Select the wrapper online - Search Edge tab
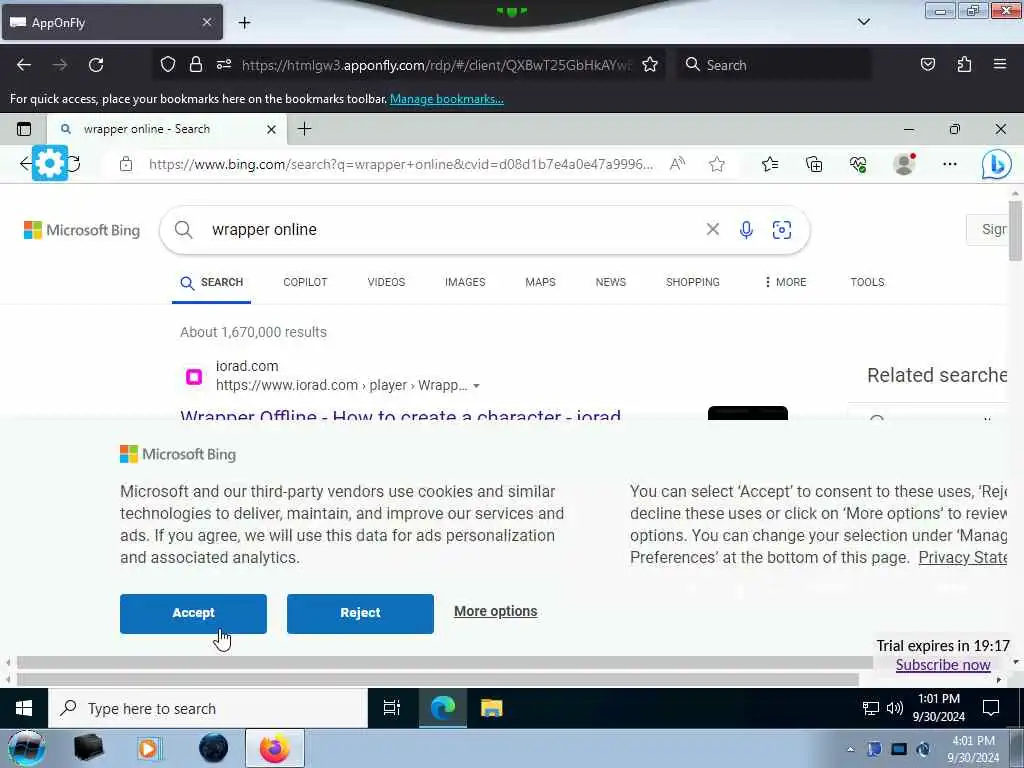The height and width of the screenshot is (768, 1024). point(167,129)
